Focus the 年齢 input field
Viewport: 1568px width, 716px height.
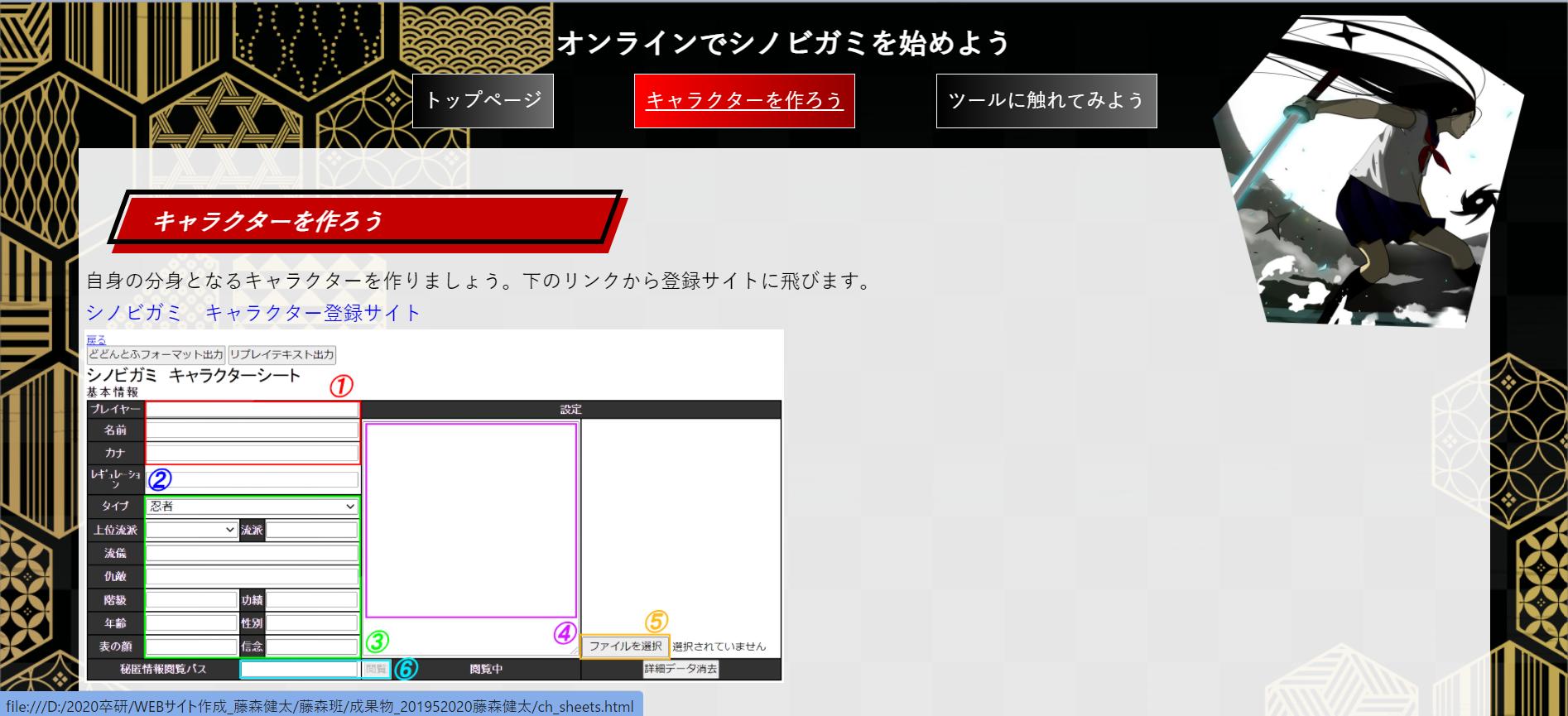pyautogui.click(x=192, y=623)
